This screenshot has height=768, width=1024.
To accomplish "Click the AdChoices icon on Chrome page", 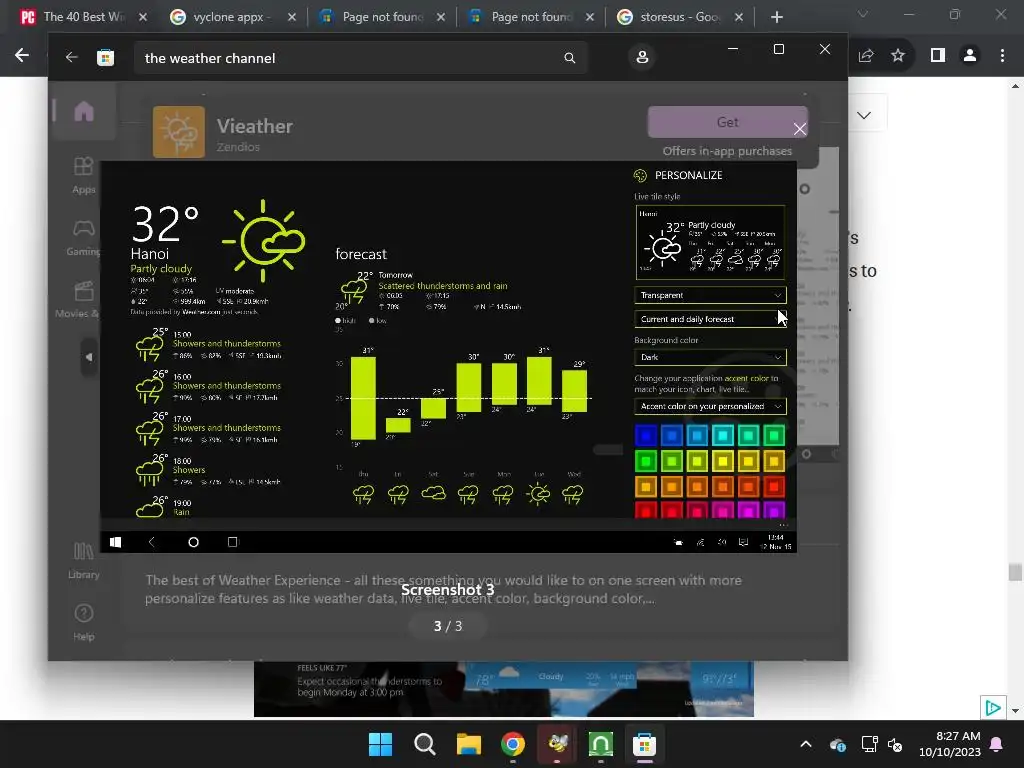I will (x=993, y=707).
